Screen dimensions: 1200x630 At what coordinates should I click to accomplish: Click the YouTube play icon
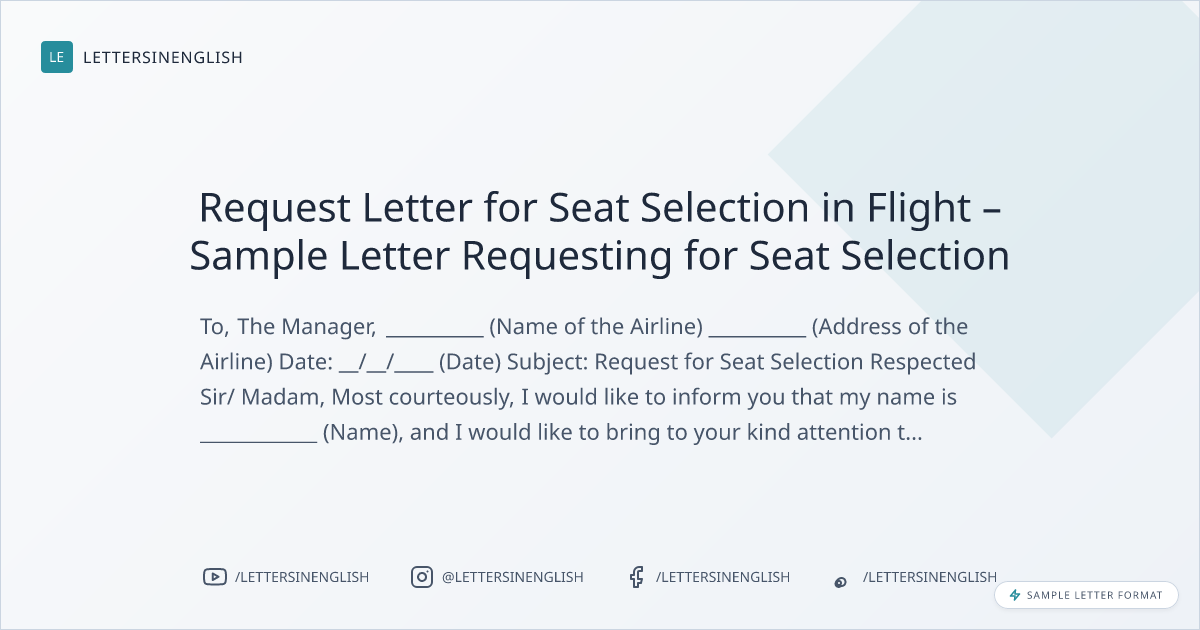[214, 577]
